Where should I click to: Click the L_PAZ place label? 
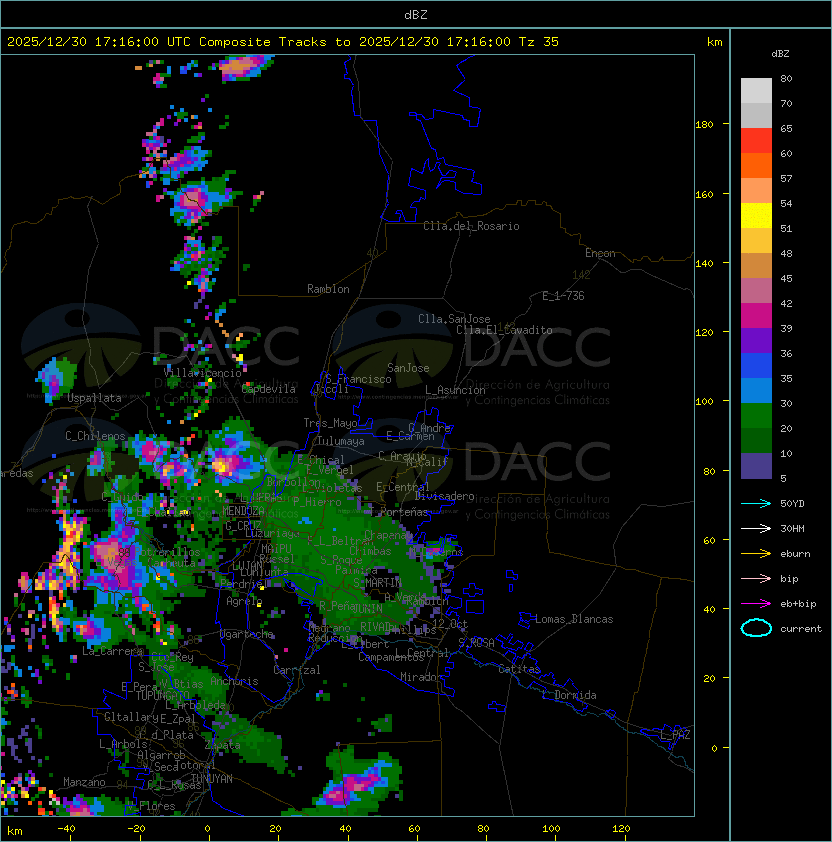tap(675, 735)
